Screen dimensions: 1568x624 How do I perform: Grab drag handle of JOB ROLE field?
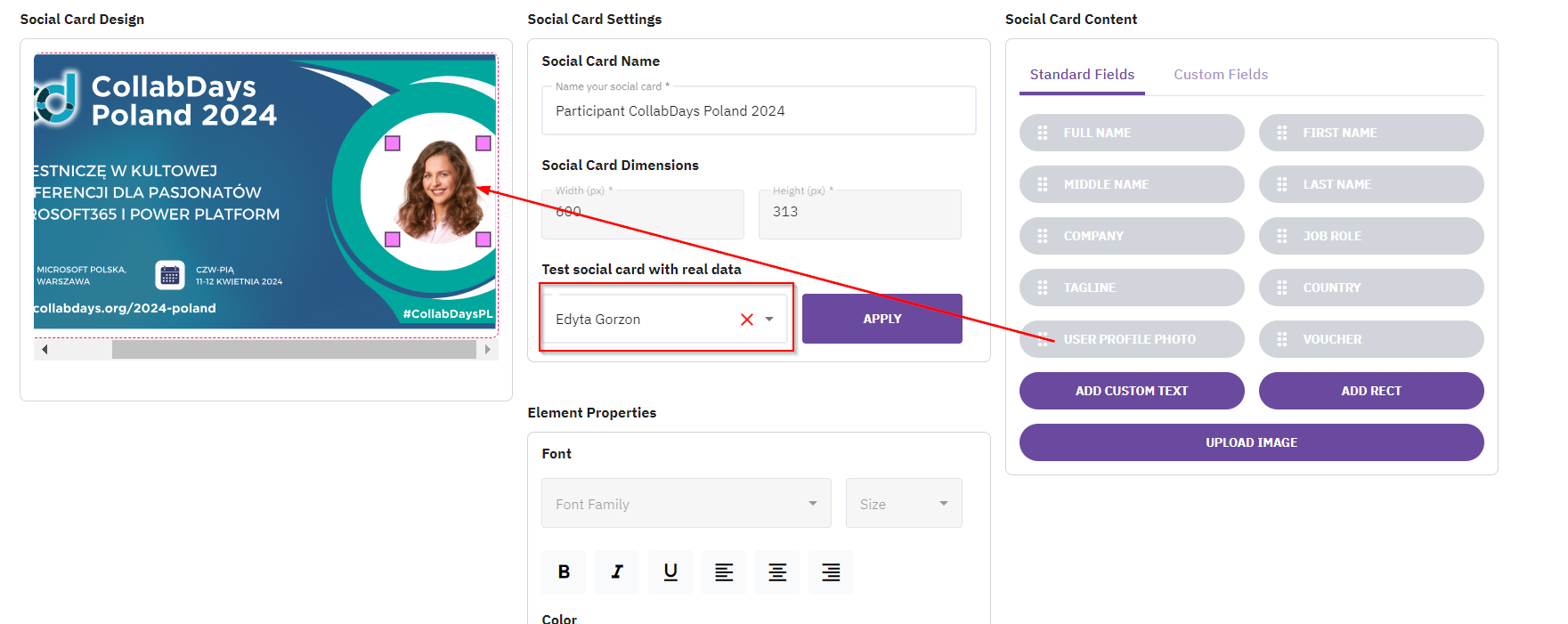click(1282, 236)
